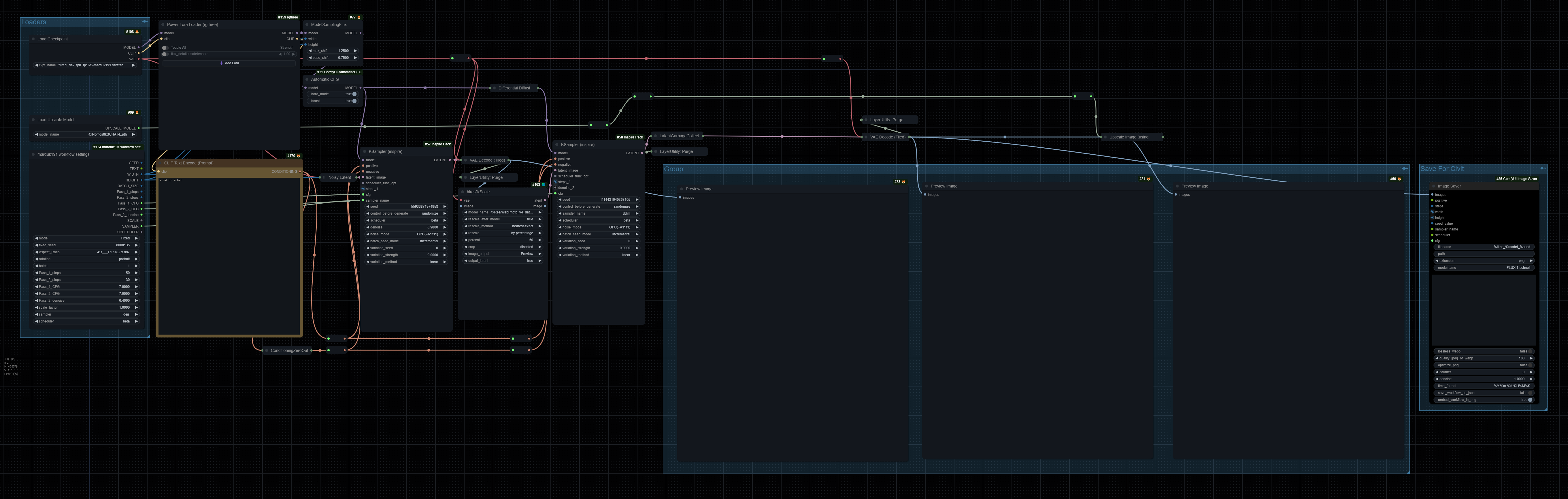Image resolution: width=1568 pixels, height=499 pixels.
Task: Click the fox badge next to #34 Preview Image
Action: point(1149,179)
